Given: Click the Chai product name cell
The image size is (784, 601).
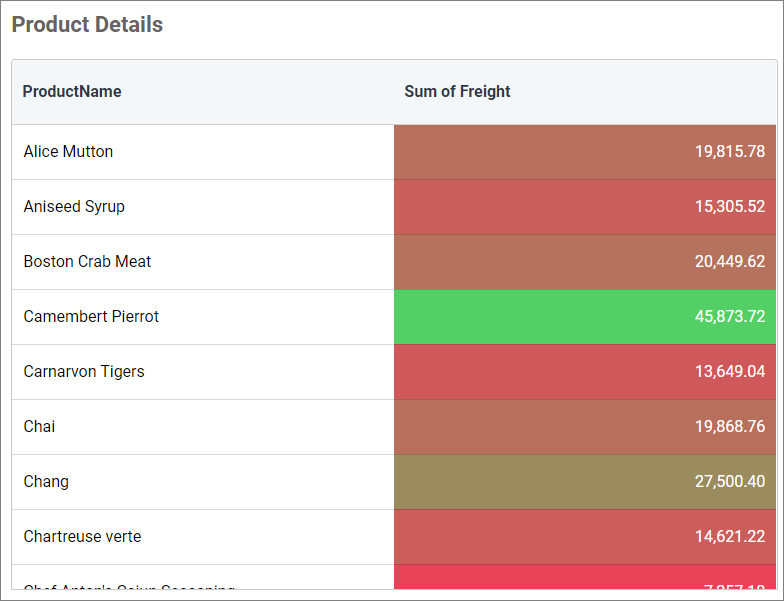Looking at the screenshot, I should tap(40, 427).
